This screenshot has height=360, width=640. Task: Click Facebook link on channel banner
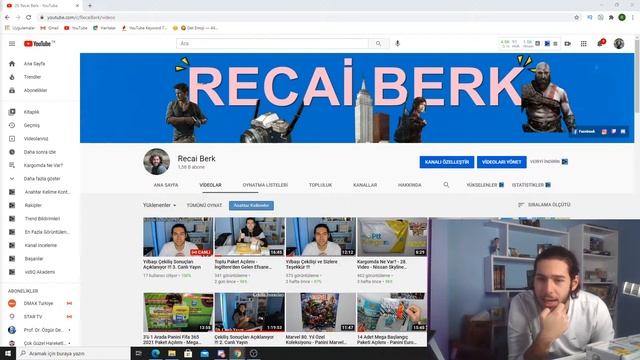click(584, 131)
